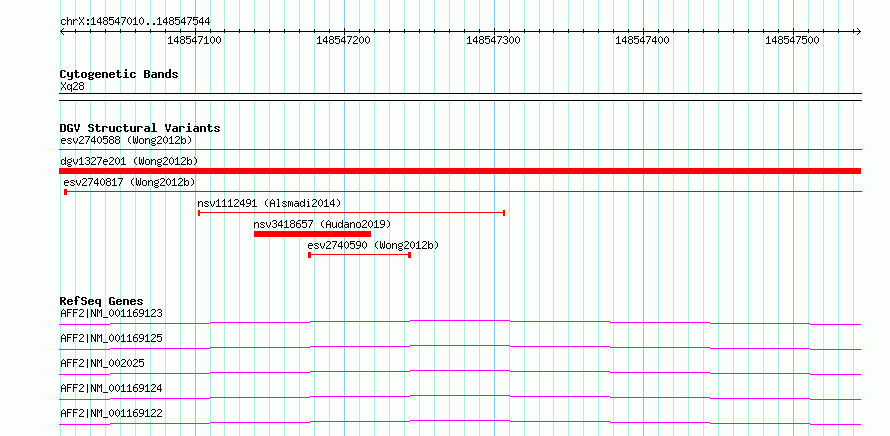Open transcript AFF2|NM_002025
Image resolution: width=890 pixels, height=436 pixels.
point(102,363)
